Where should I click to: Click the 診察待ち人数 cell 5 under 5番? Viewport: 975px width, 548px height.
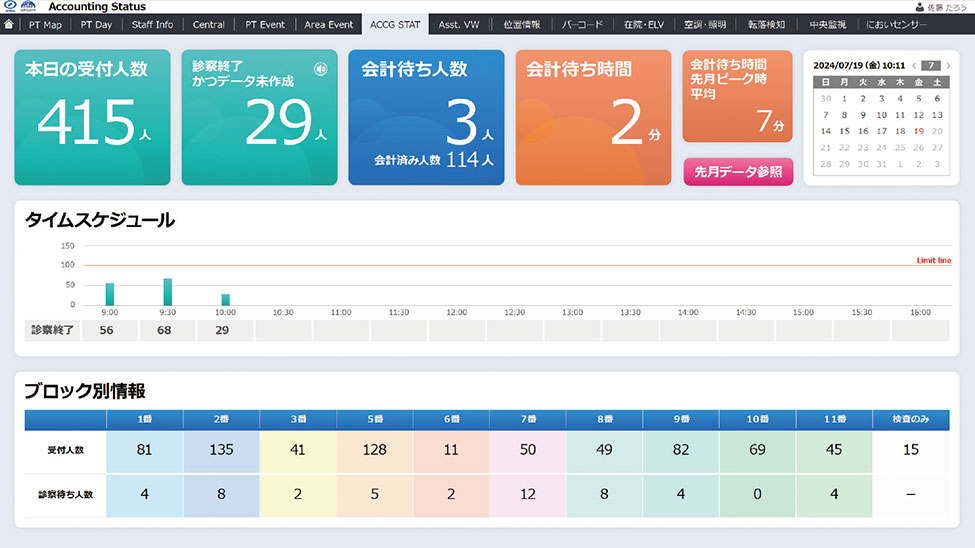point(375,495)
